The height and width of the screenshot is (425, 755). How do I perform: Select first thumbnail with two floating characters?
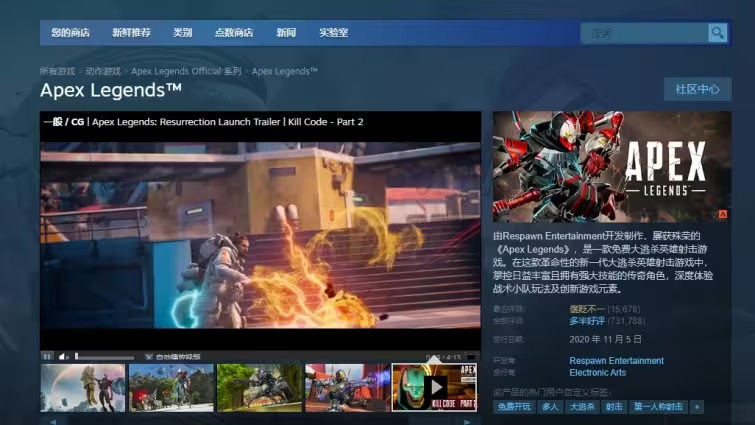[83, 387]
